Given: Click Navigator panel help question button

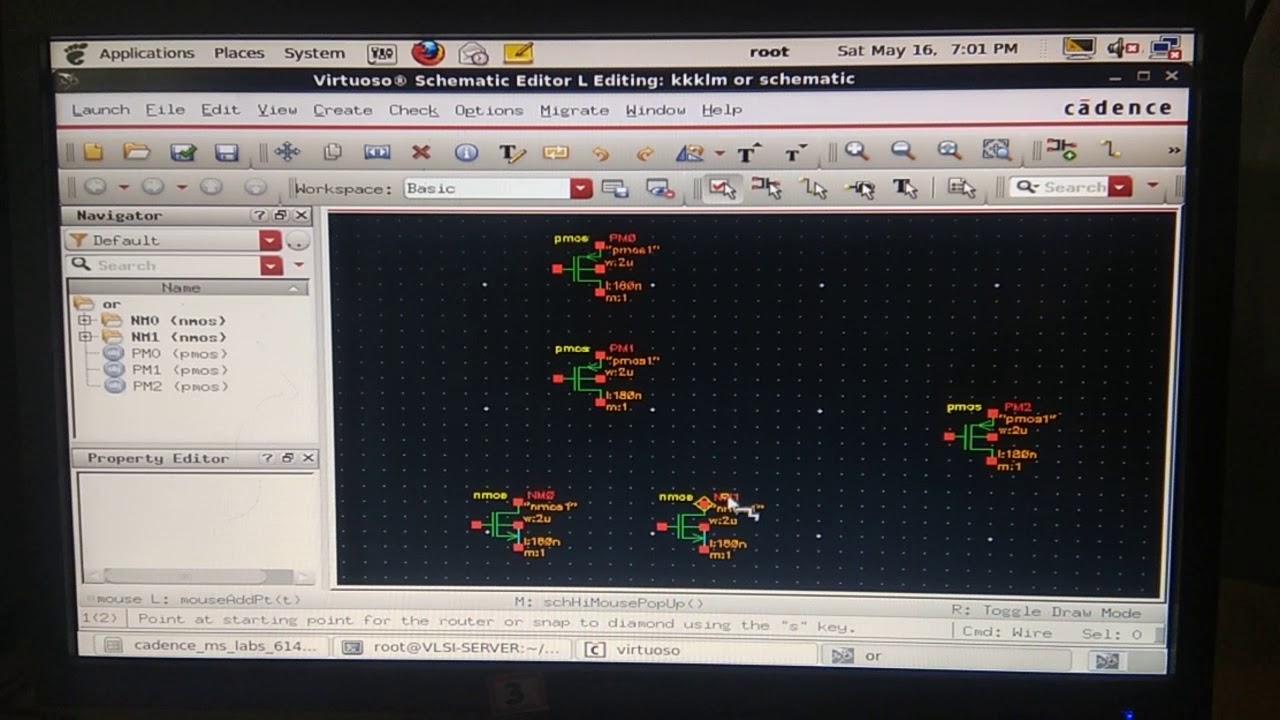Looking at the screenshot, I should coord(259,216).
